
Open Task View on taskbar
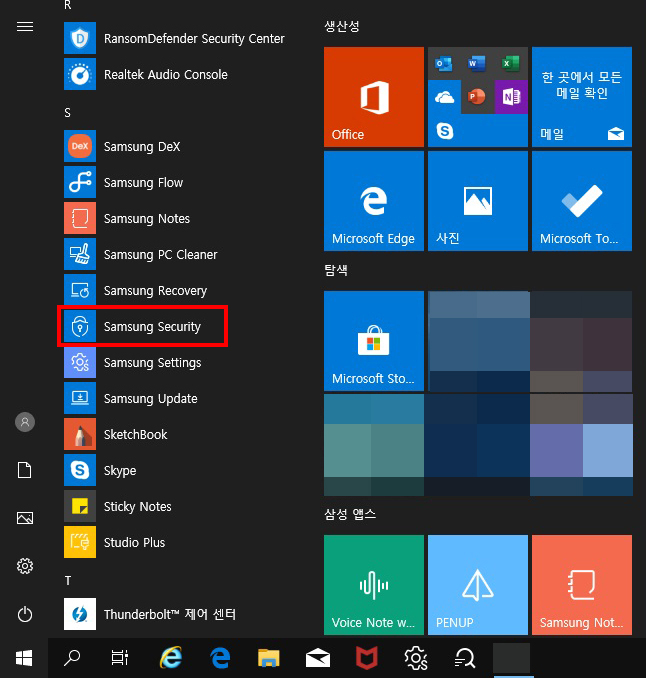120,658
